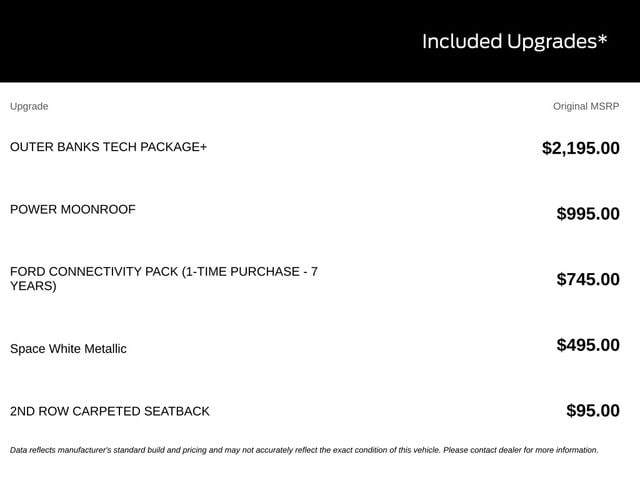Open FORD CONNECTIVITY PACK upgrade entry

tap(164, 279)
